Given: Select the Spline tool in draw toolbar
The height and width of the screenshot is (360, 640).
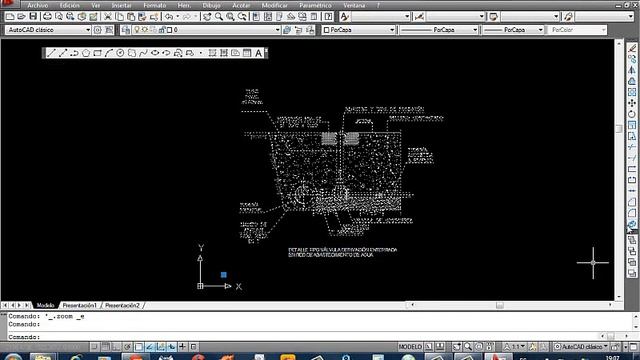Looking at the screenshot, I should pyautogui.click(x=143, y=53).
